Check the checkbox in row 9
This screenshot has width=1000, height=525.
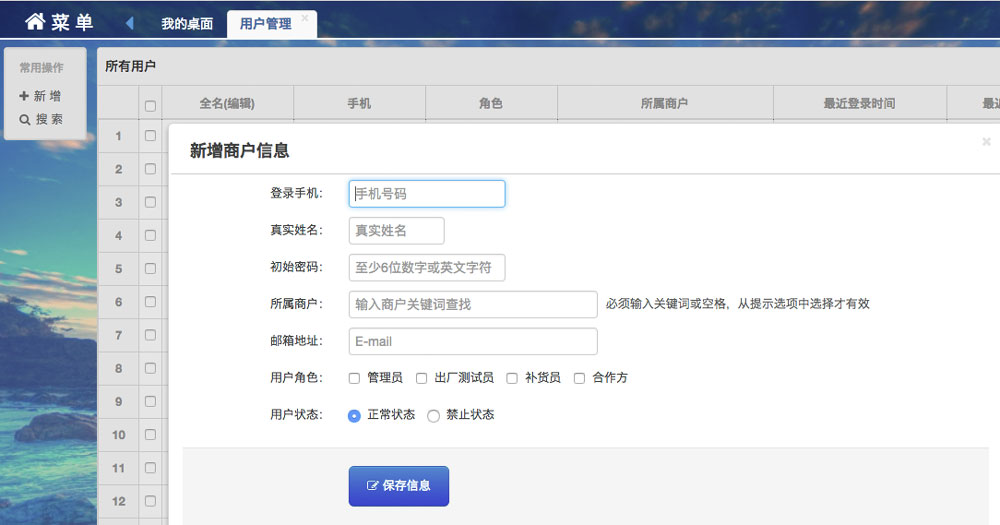[151, 401]
